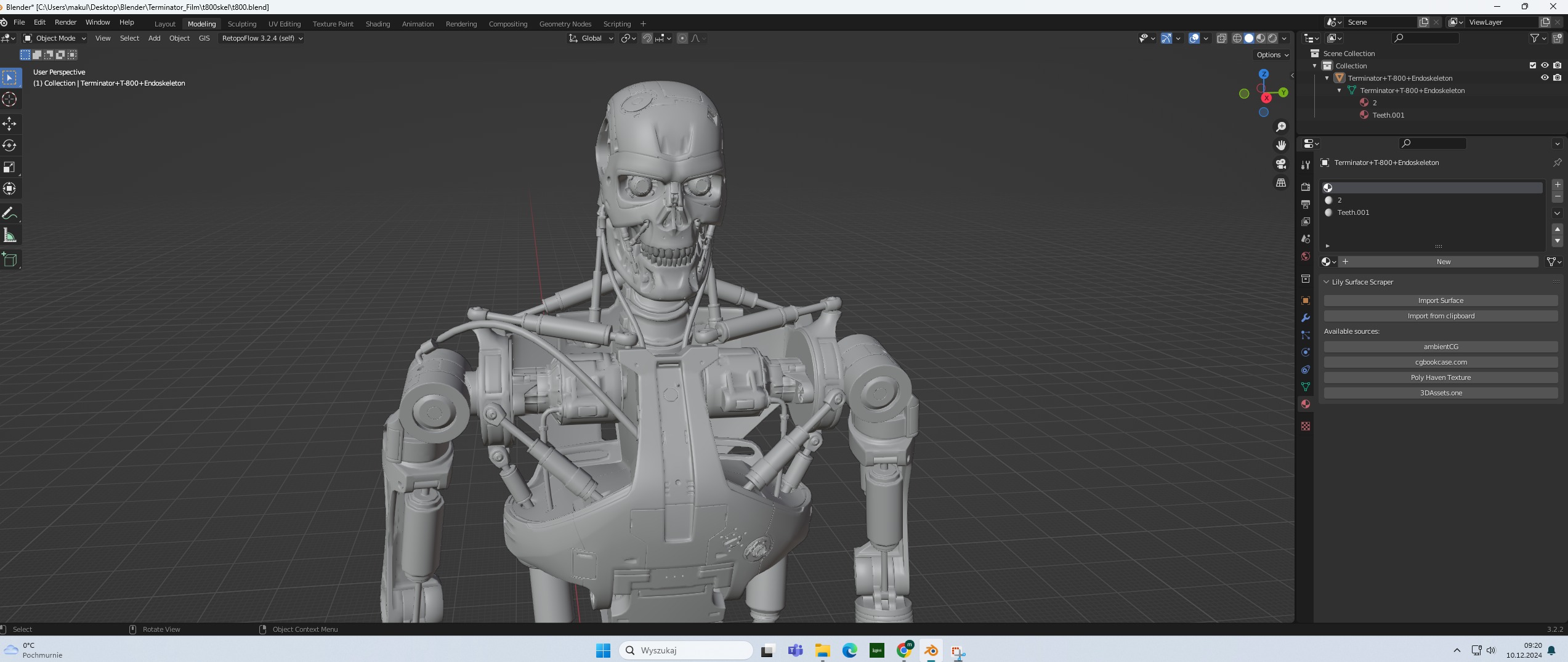Toggle proportional editing
The height and width of the screenshot is (662, 1568).
click(682, 38)
